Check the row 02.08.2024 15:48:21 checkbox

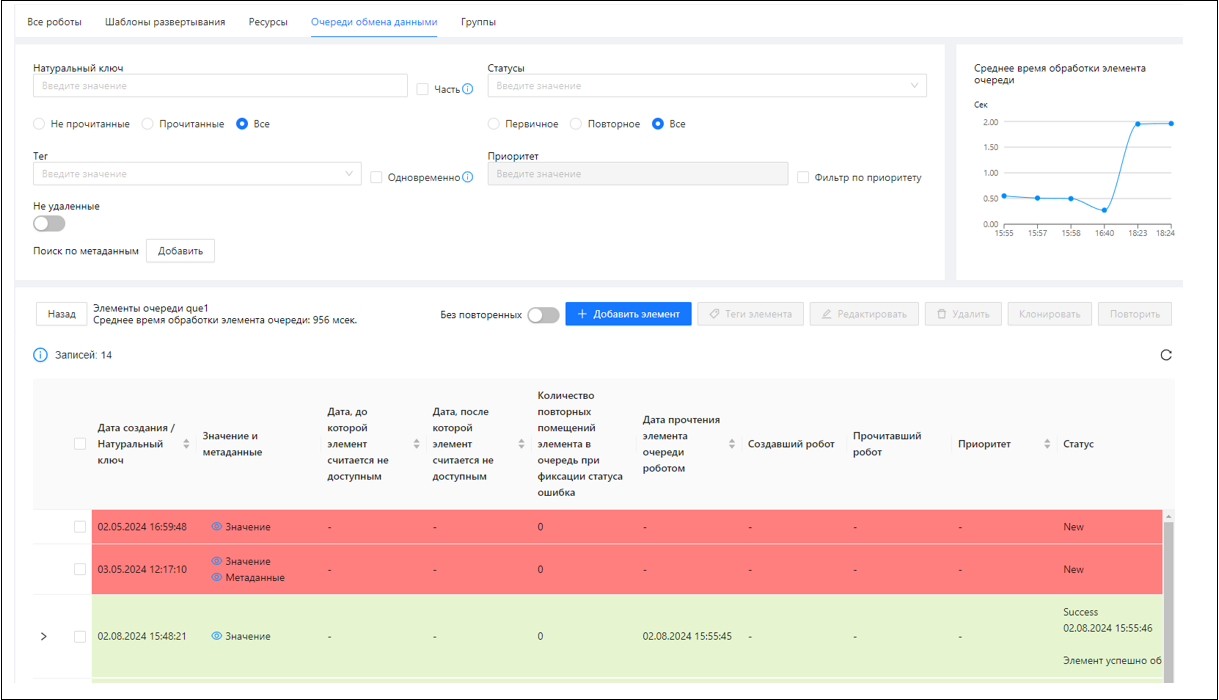pyautogui.click(x=80, y=636)
